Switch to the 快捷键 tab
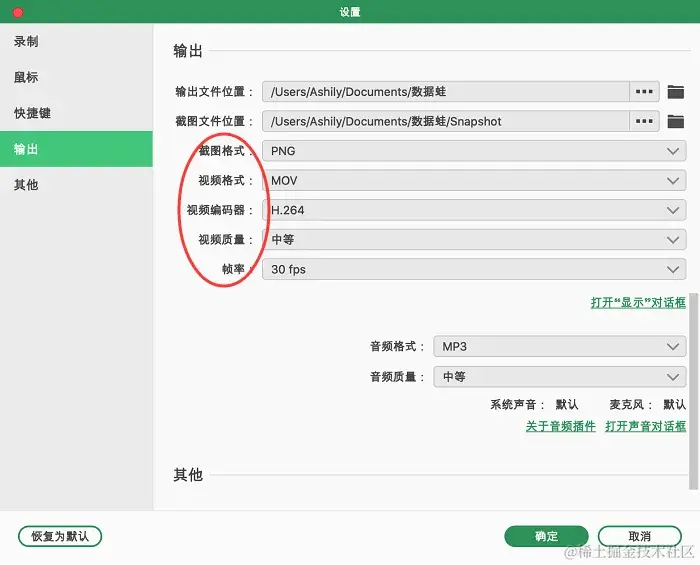700x565 pixels. tap(76, 113)
